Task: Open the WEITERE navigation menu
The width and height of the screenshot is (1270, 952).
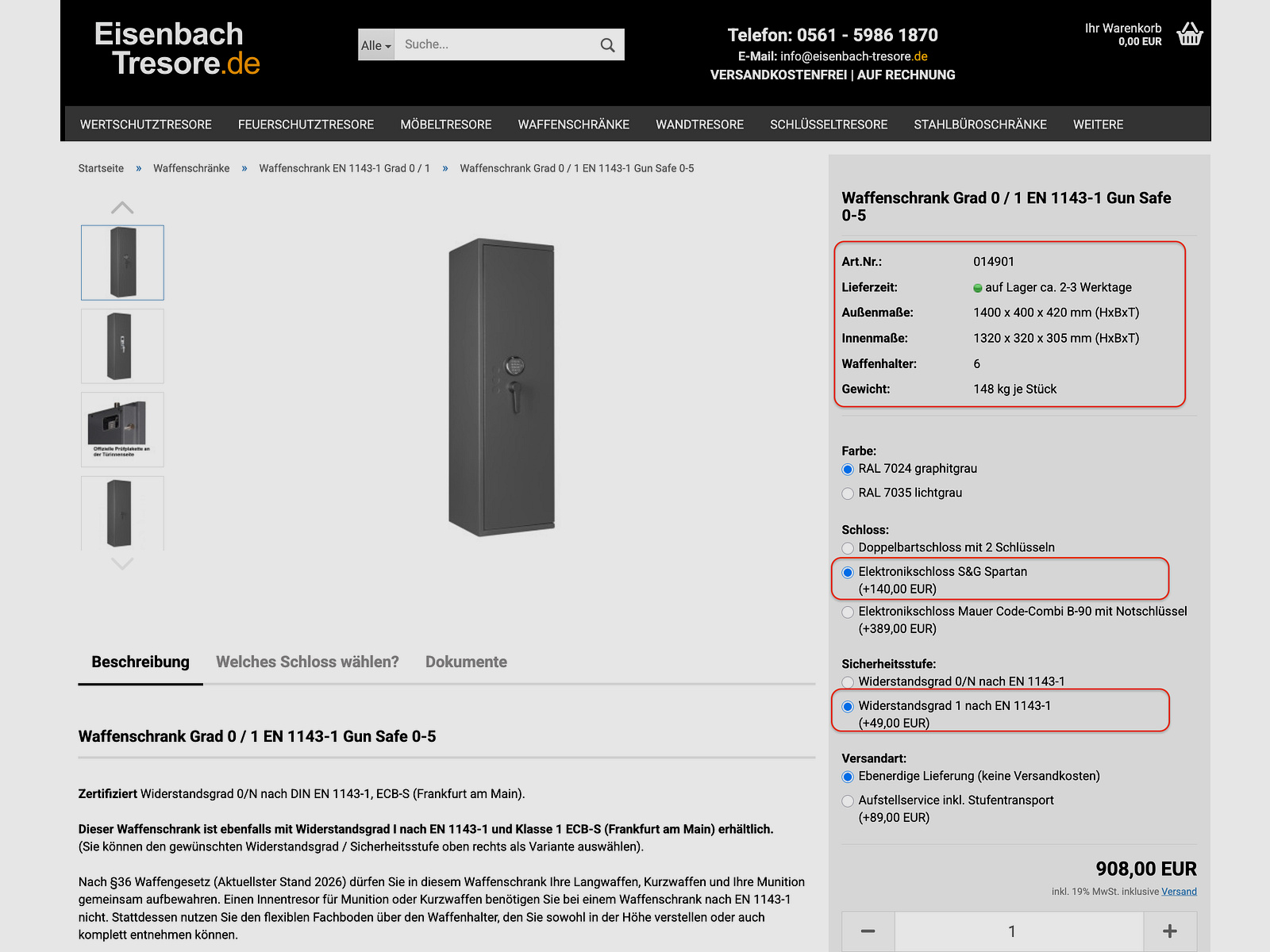Action: pos(1098,125)
